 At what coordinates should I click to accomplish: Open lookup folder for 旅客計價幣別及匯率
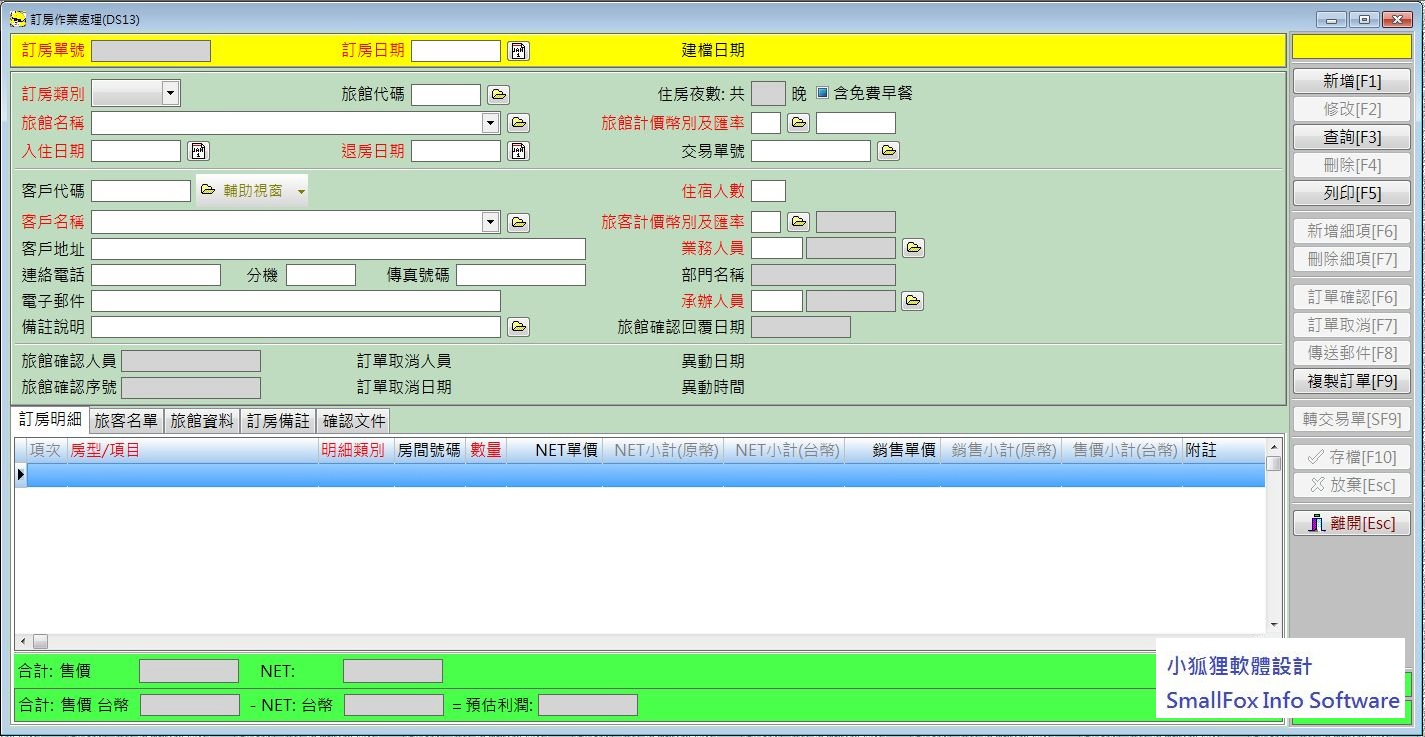click(x=798, y=222)
